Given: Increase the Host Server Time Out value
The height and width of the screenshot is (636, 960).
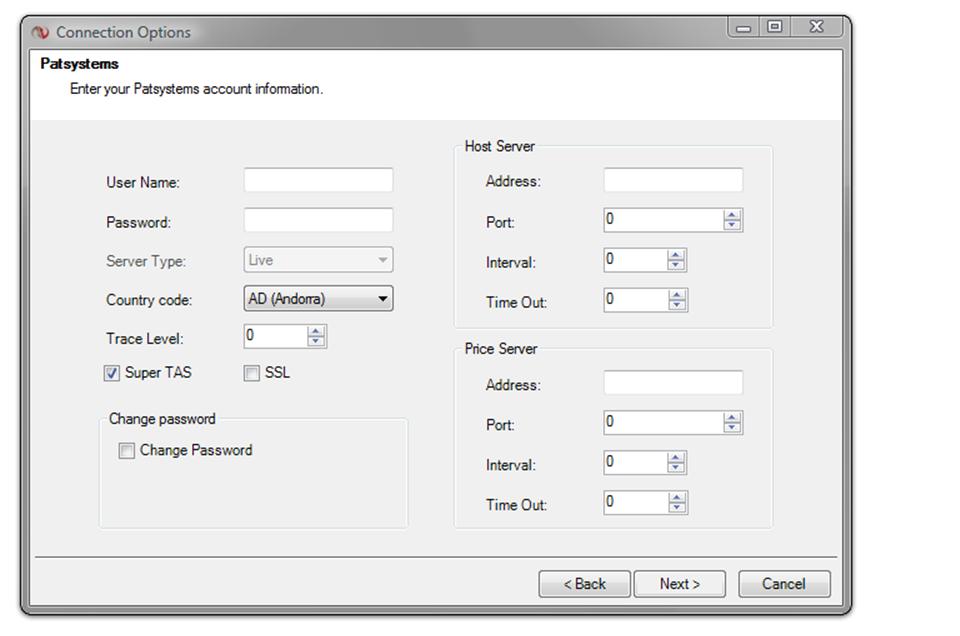Looking at the screenshot, I should (677, 295).
